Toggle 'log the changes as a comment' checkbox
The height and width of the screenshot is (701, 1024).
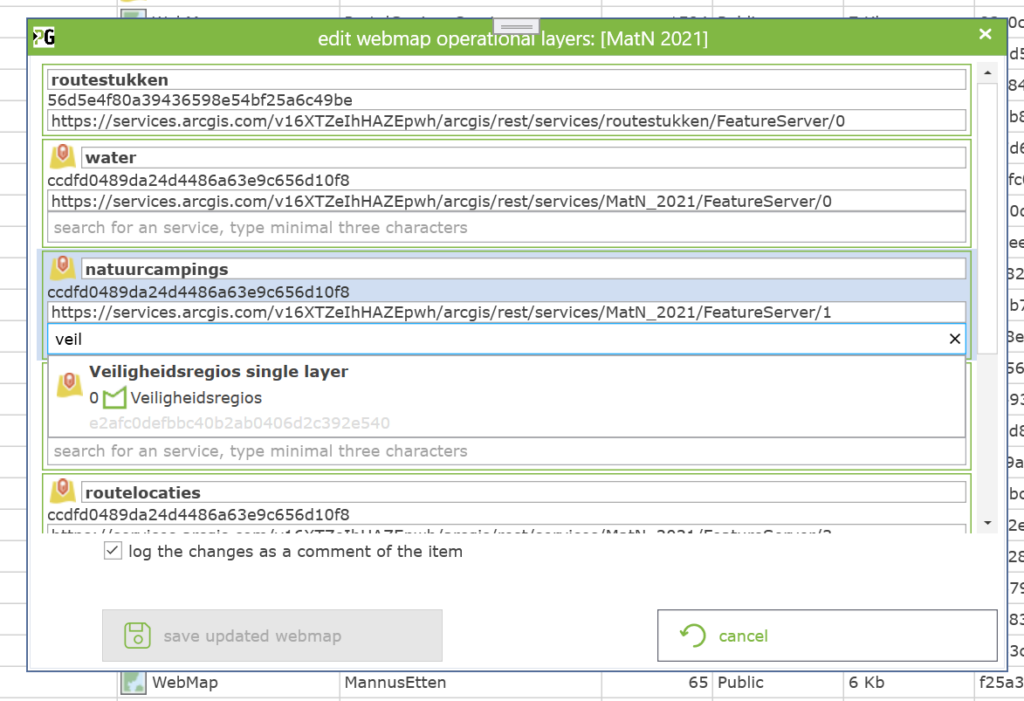click(x=112, y=551)
